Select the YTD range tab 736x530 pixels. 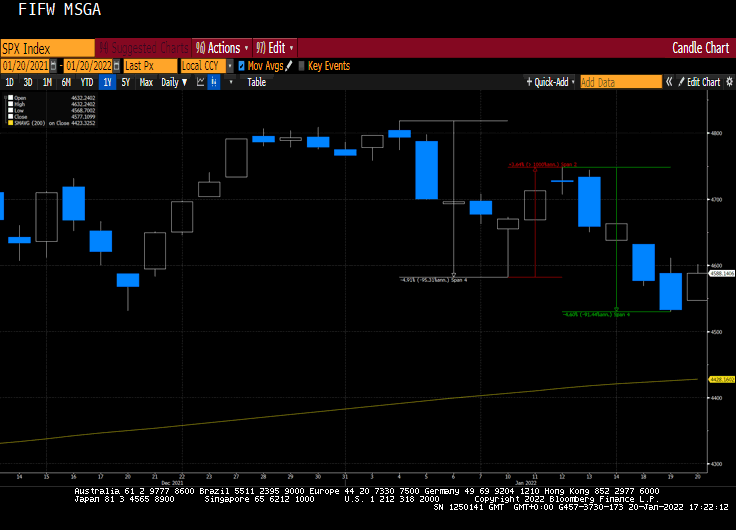click(x=87, y=82)
